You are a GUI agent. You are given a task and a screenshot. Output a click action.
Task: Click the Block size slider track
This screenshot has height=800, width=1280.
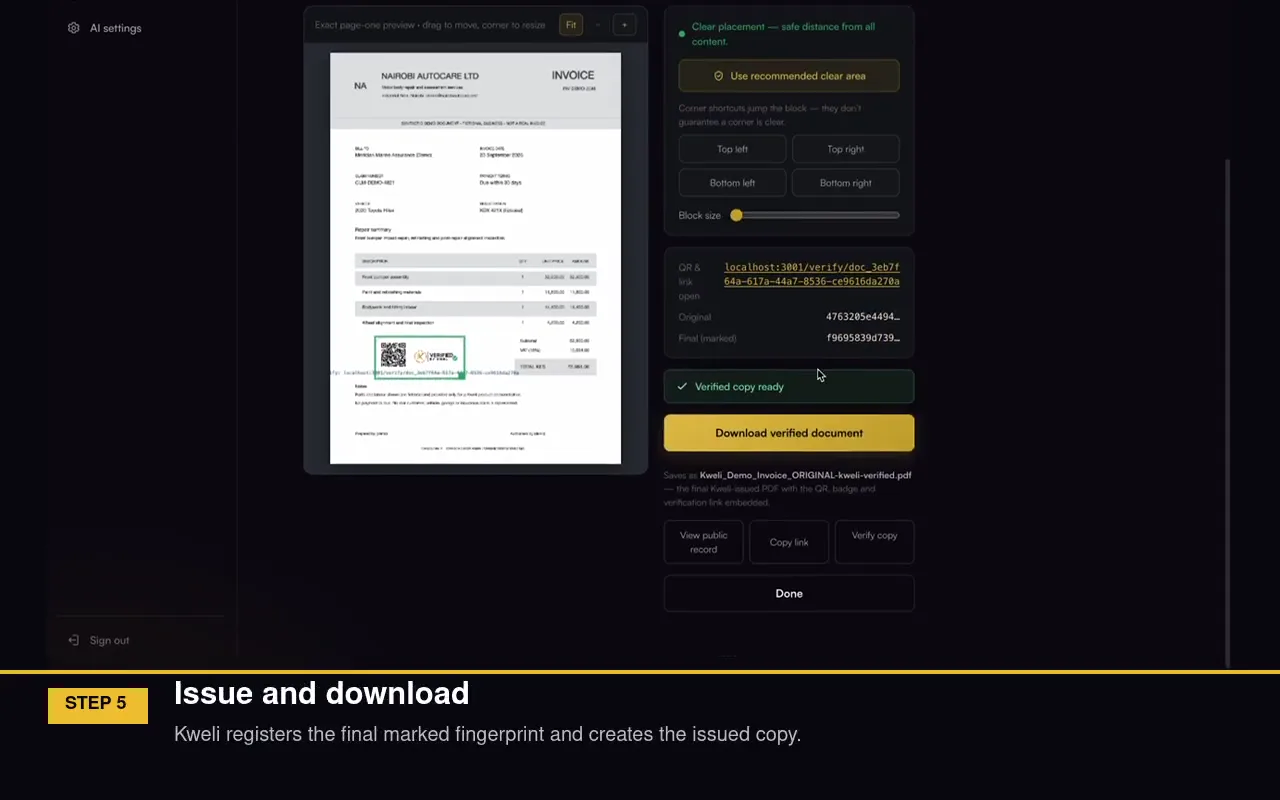(815, 215)
